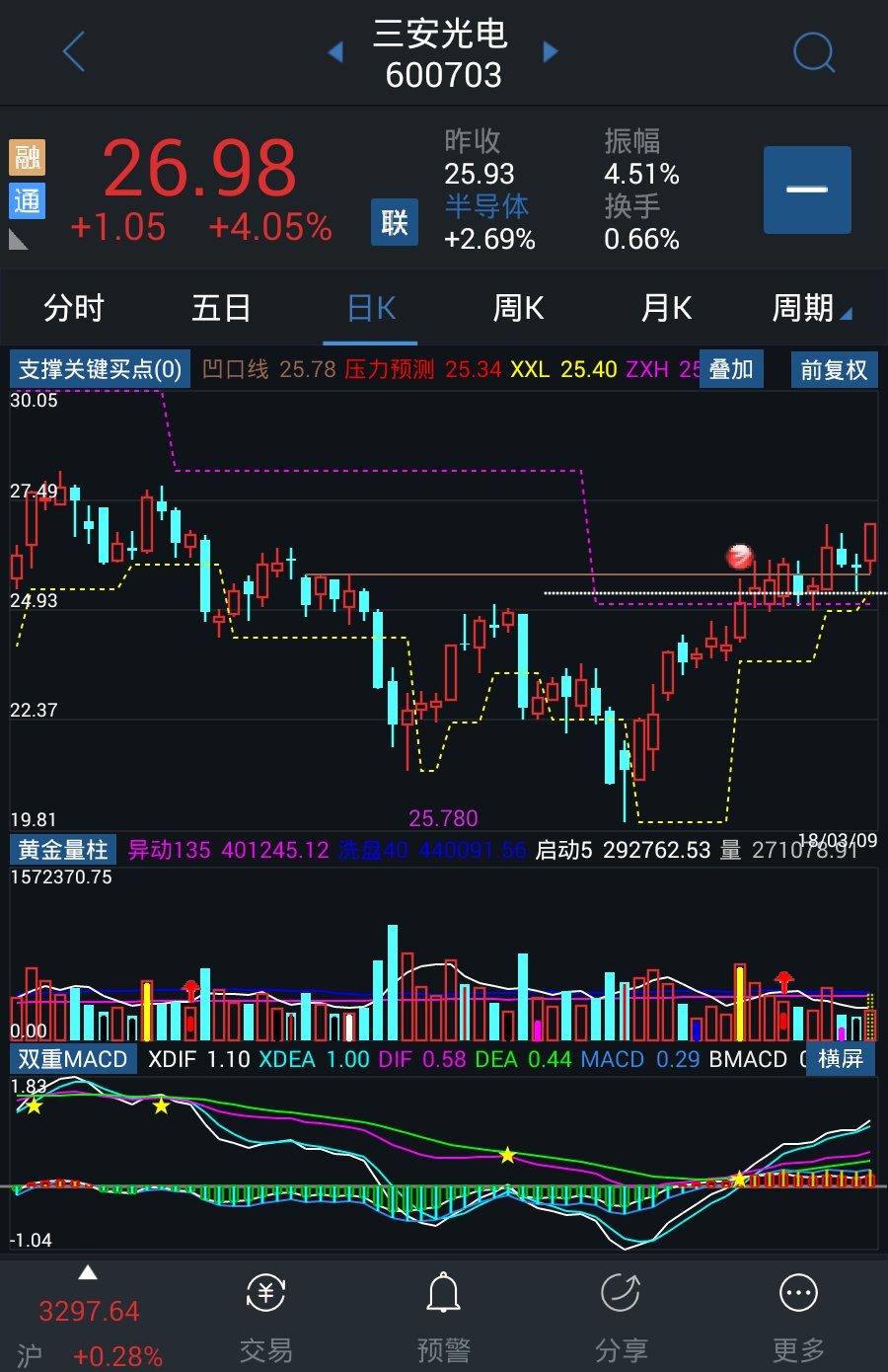888x1372 pixels.
Task: Open stock search magnifier icon
Action: coord(814,52)
